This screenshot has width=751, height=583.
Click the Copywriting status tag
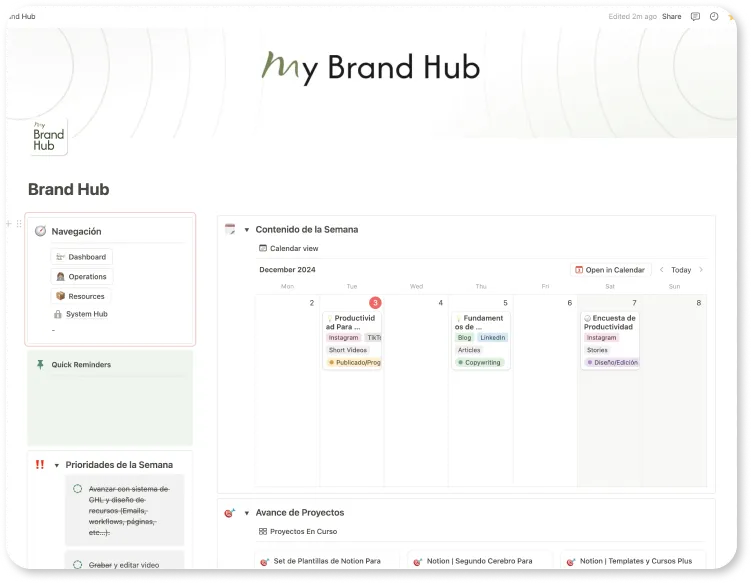pyautogui.click(x=479, y=363)
